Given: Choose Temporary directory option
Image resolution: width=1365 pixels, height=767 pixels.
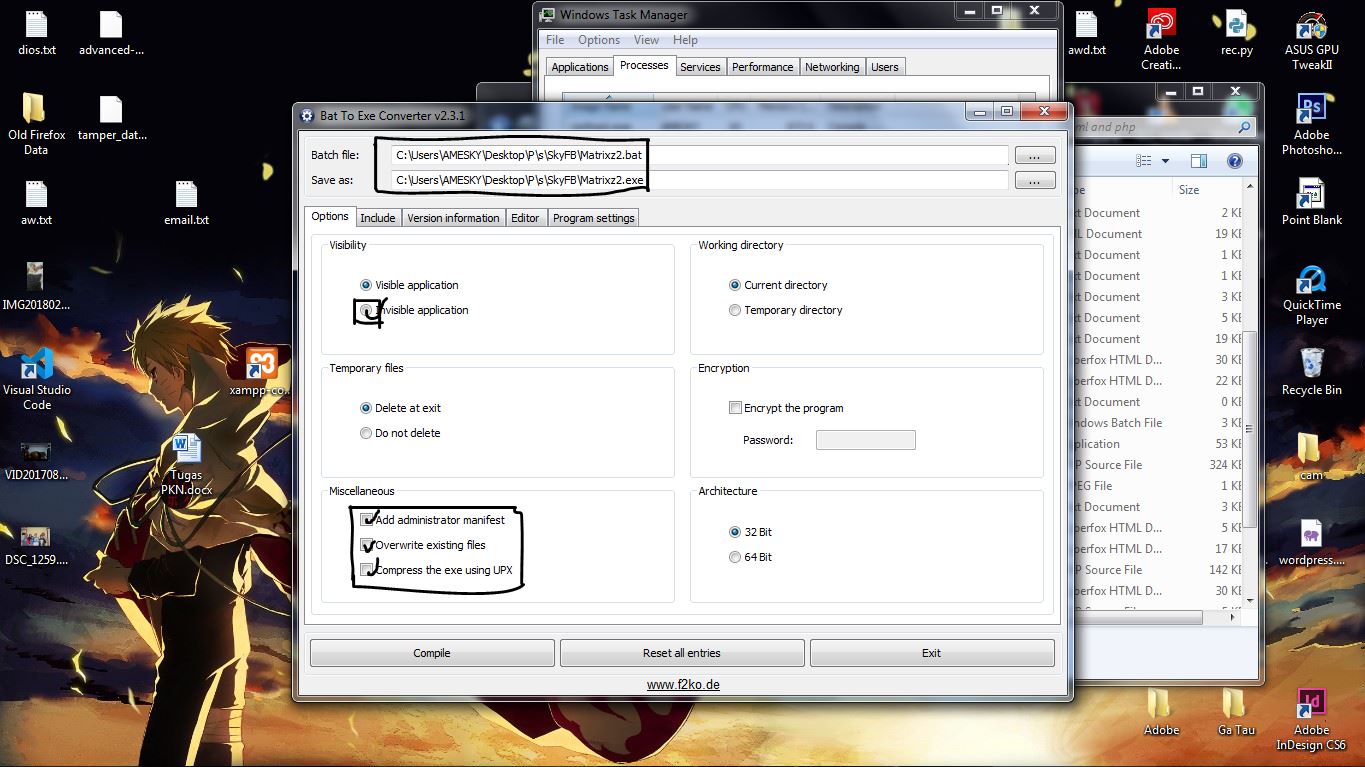Looking at the screenshot, I should pyautogui.click(x=735, y=310).
